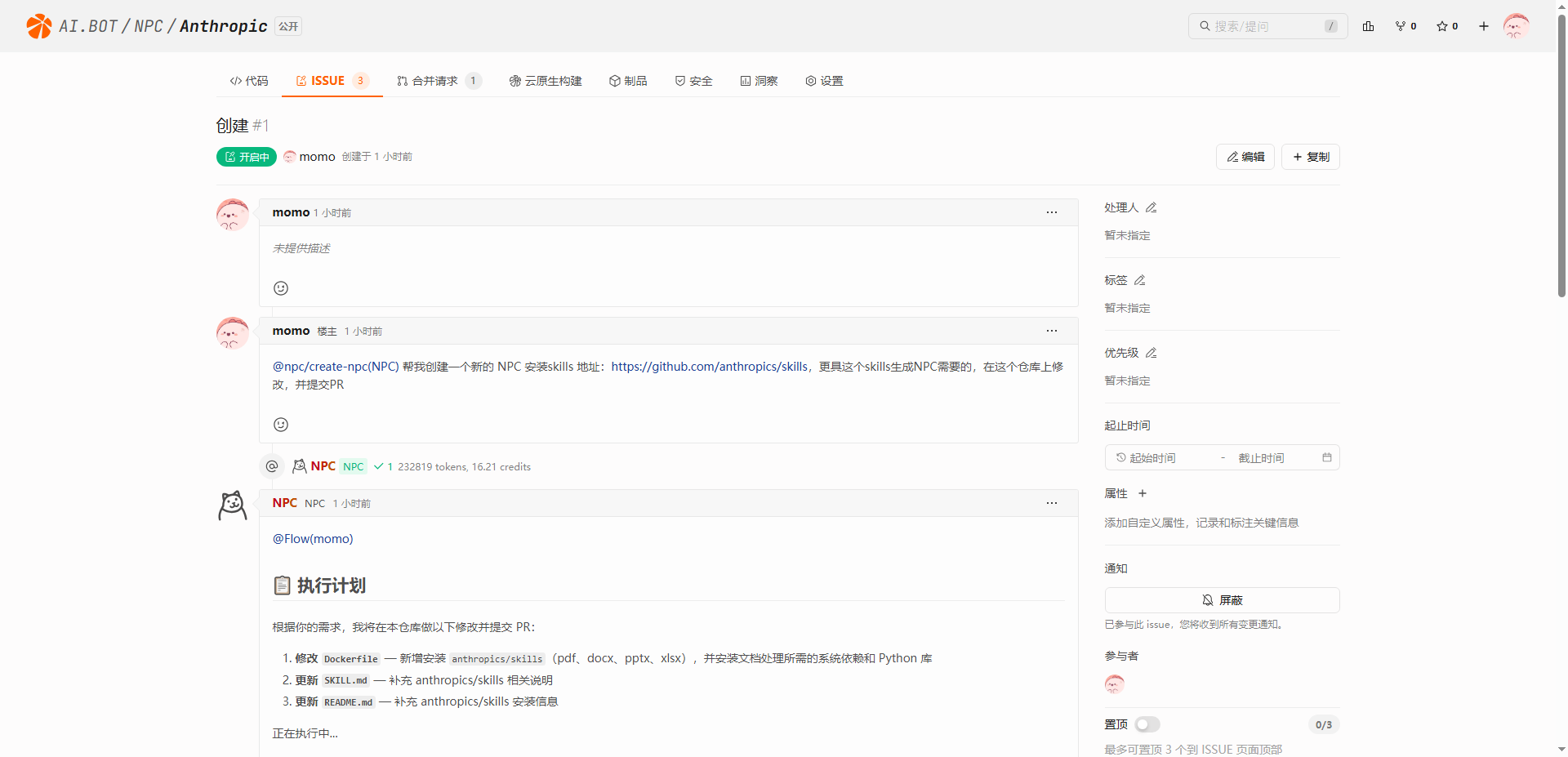
Task: Click the 执行计划 heading
Action: click(x=331, y=586)
